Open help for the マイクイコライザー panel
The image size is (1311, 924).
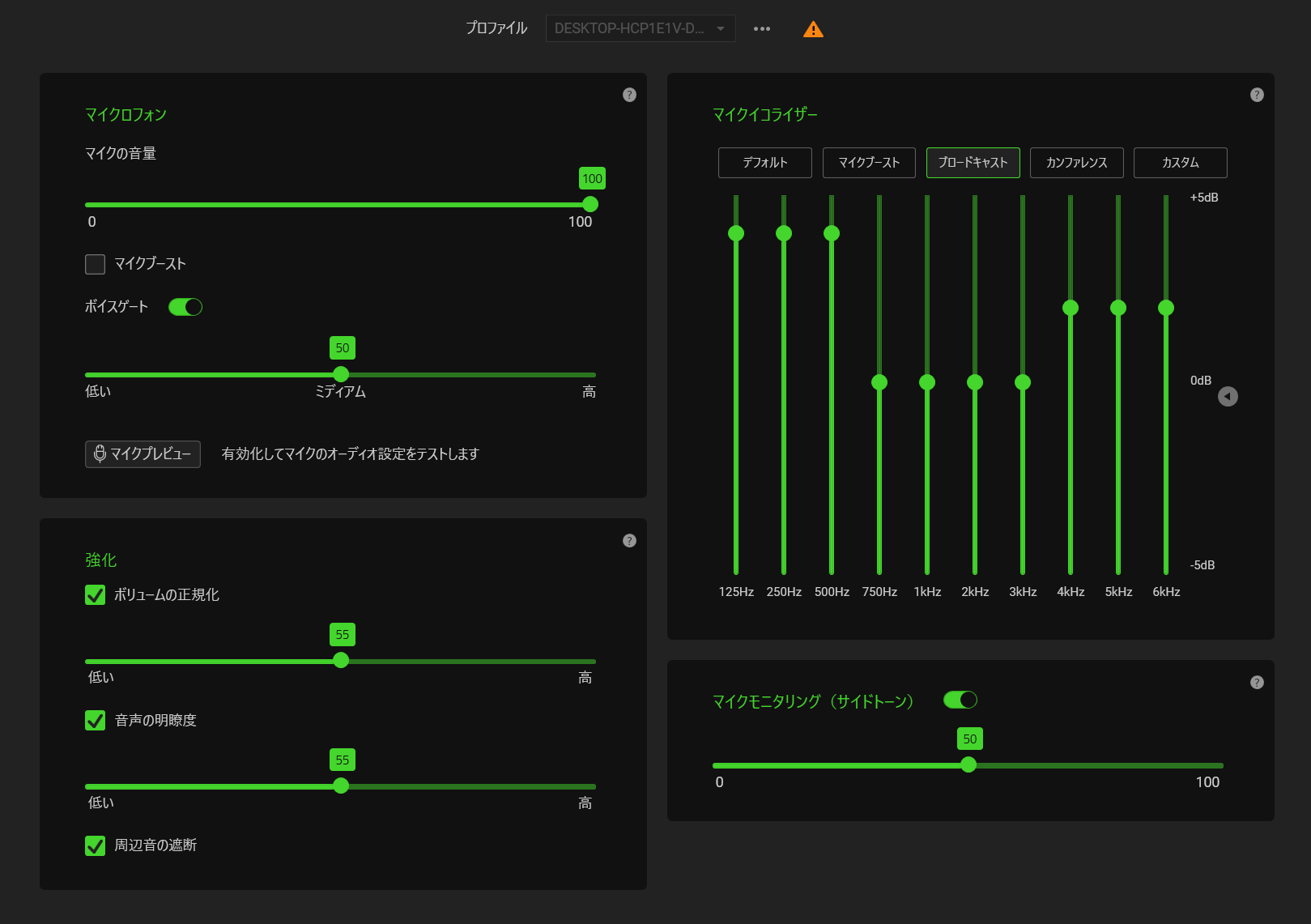click(x=1257, y=95)
